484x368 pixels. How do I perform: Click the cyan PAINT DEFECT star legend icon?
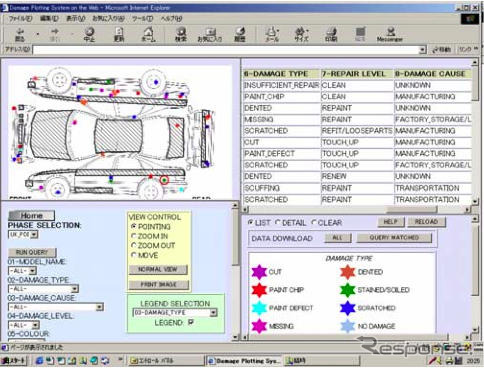point(259,308)
